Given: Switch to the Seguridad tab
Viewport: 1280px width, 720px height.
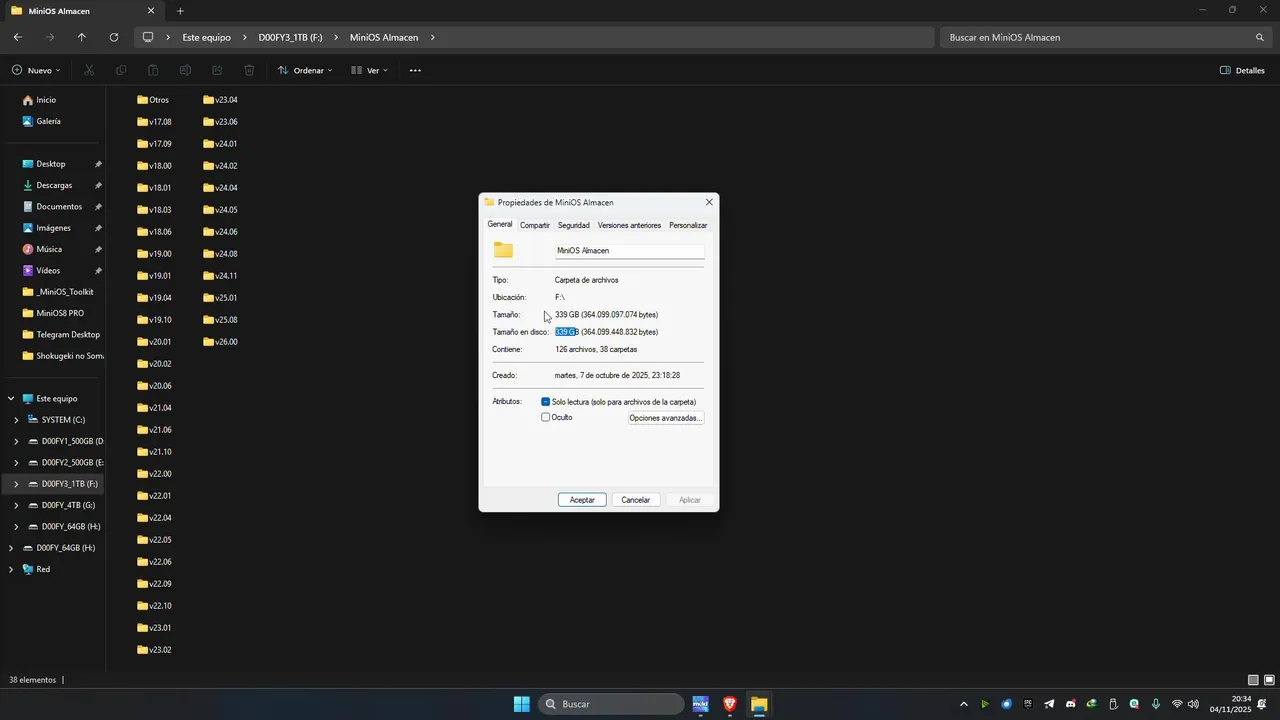Looking at the screenshot, I should tap(574, 225).
